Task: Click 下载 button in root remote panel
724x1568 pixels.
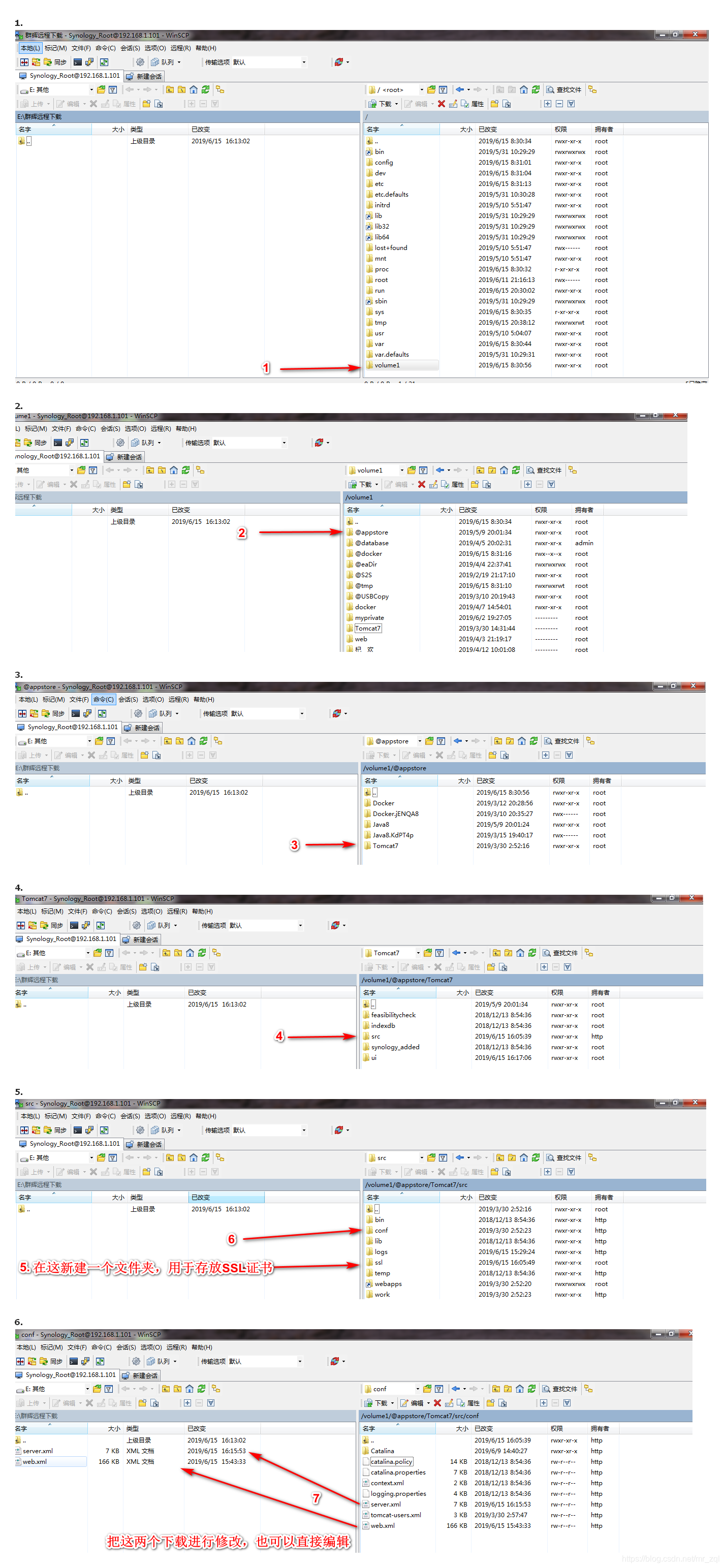Action: pos(380,104)
